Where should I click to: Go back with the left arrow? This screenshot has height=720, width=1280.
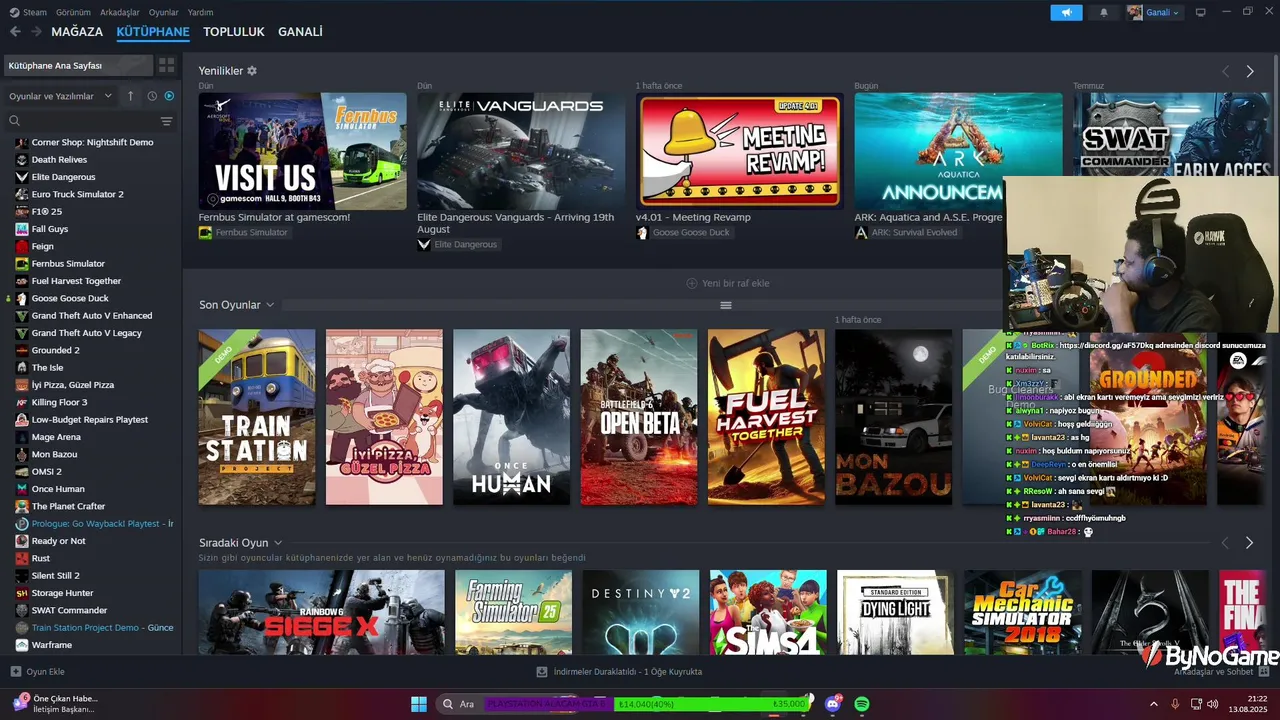[x=15, y=32]
